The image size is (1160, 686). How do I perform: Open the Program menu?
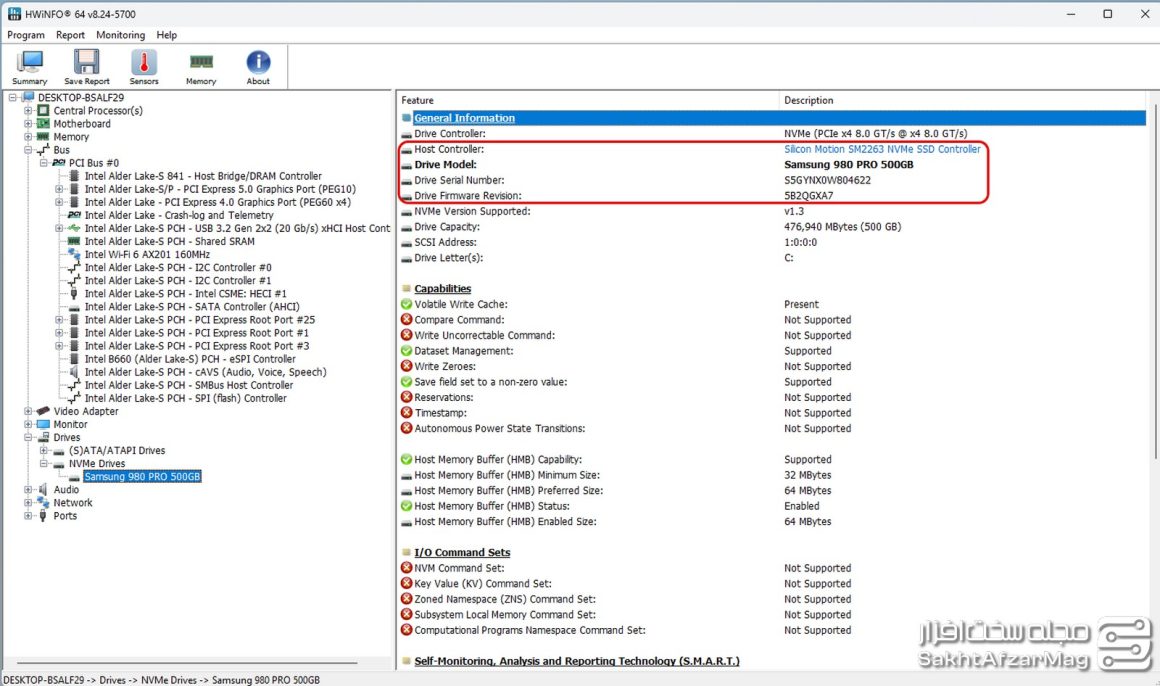pos(26,35)
